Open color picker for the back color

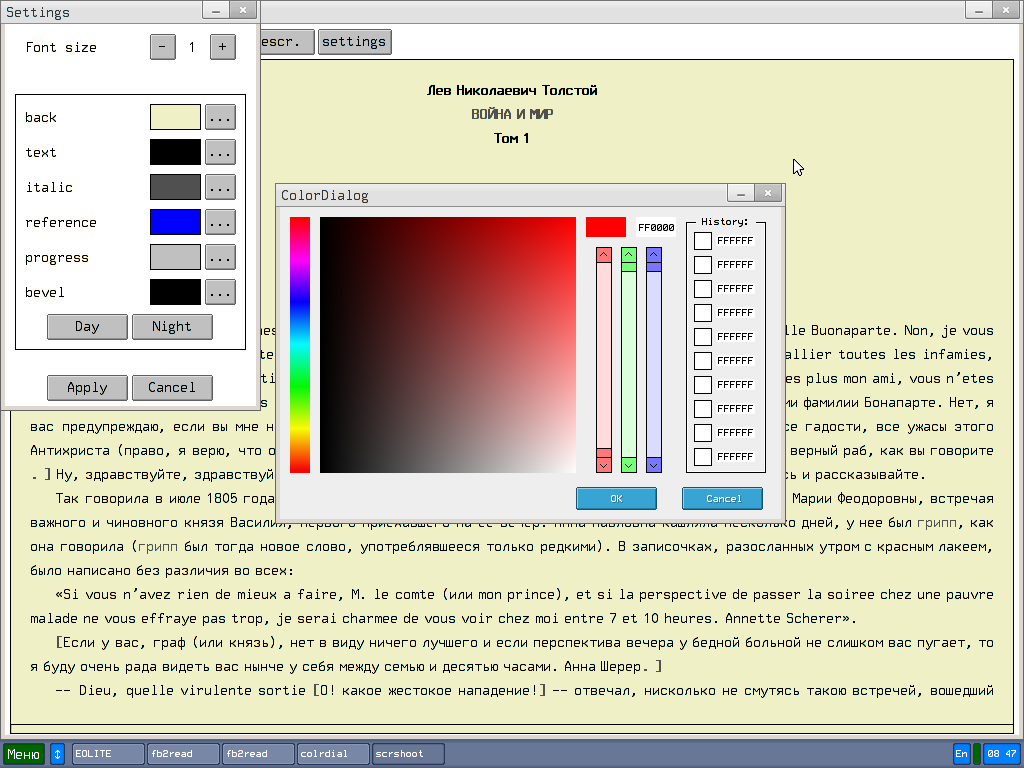(x=220, y=117)
